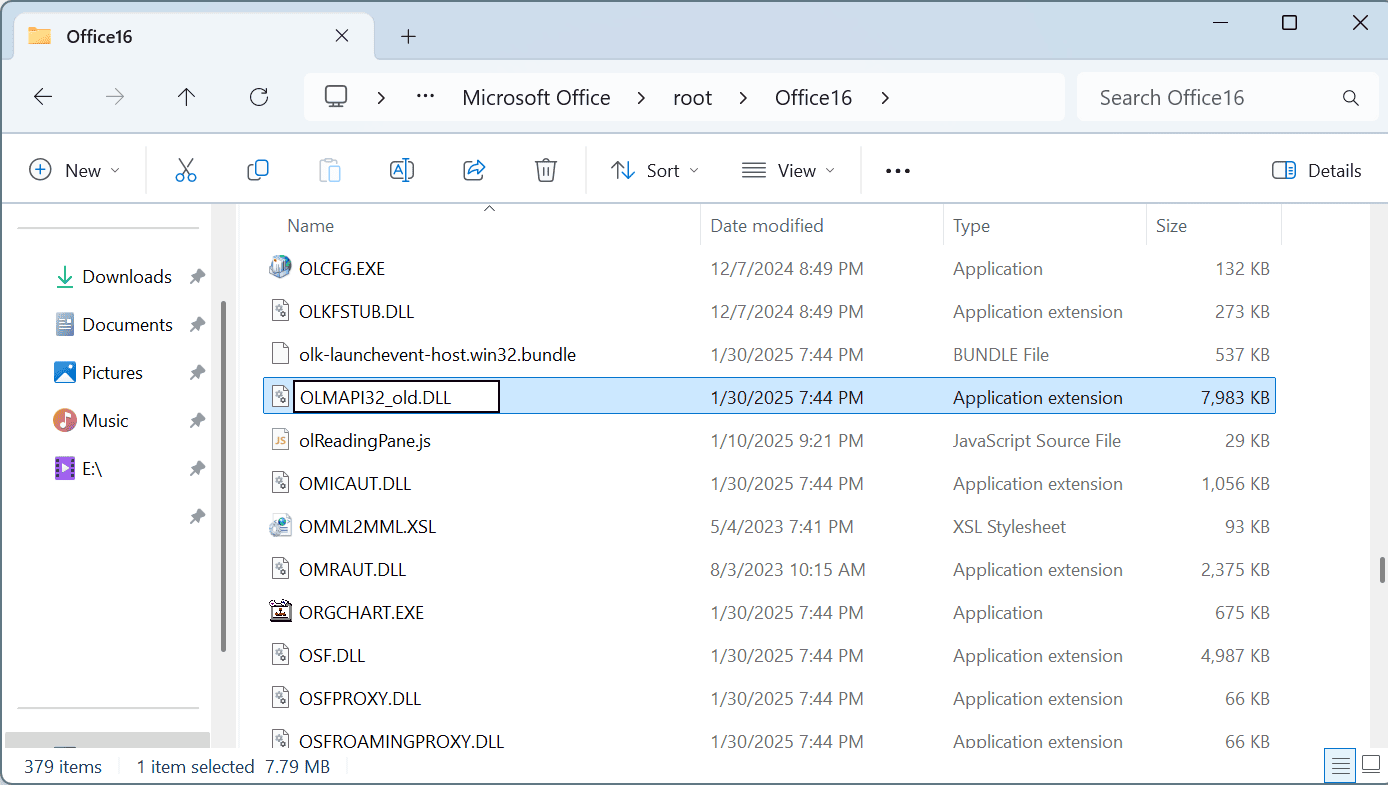Click the Share icon in toolbar

[474, 170]
